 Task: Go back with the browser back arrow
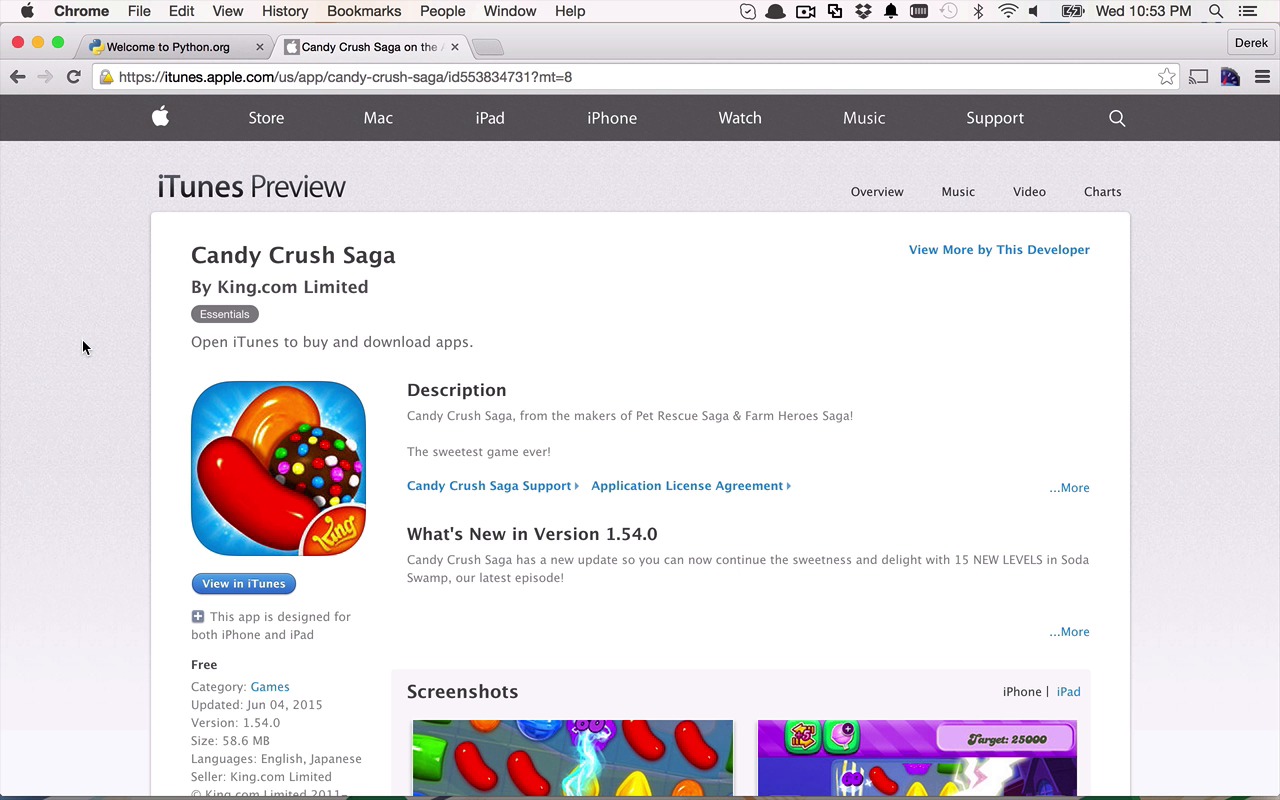click(18, 77)
